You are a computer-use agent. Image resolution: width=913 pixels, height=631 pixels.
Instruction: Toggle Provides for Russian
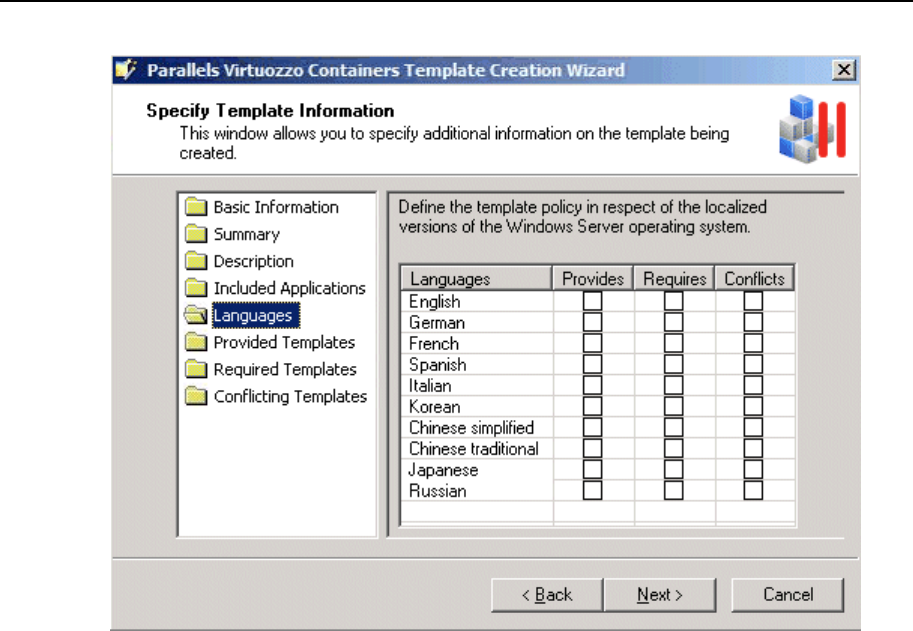[x=592, y=490]
